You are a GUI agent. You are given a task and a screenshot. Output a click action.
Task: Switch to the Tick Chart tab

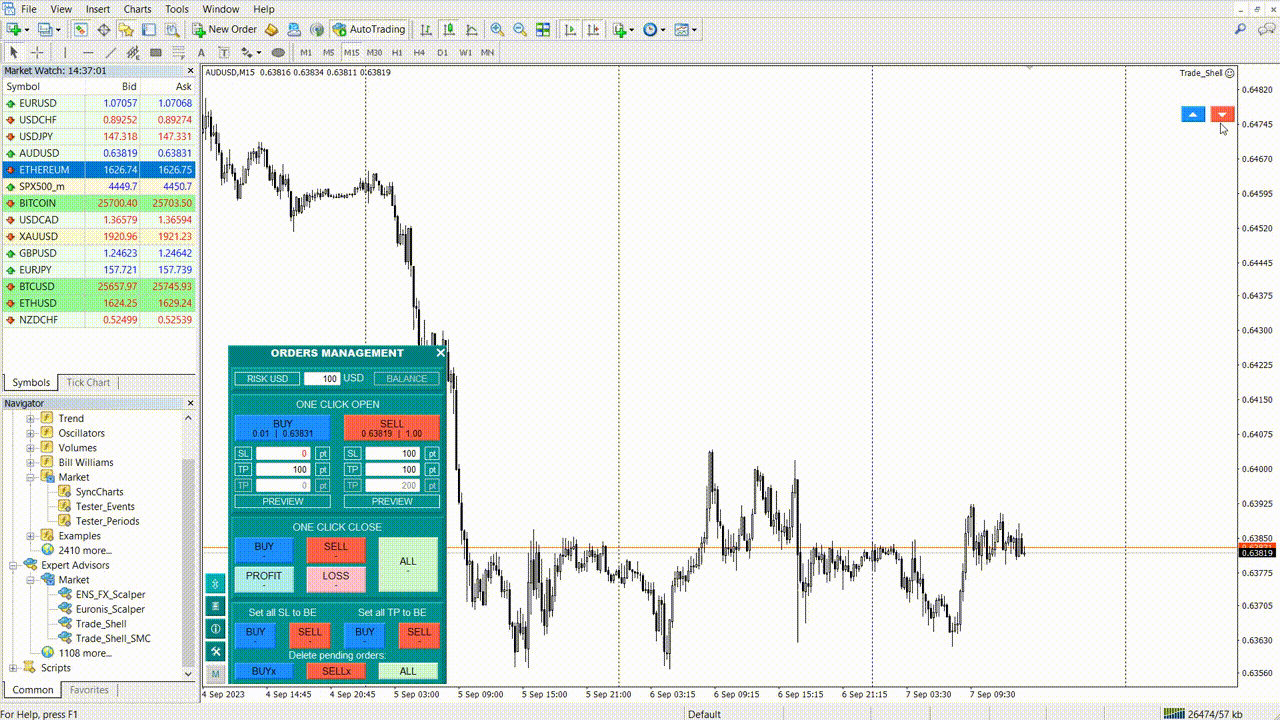pos(88,382)
